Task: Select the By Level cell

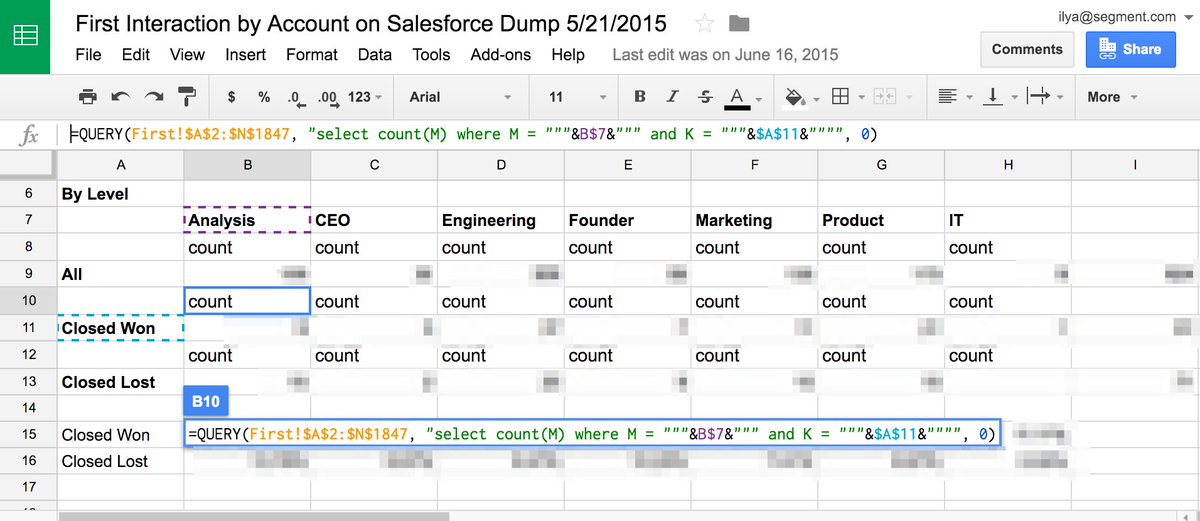Action: [x=120, y=193]
